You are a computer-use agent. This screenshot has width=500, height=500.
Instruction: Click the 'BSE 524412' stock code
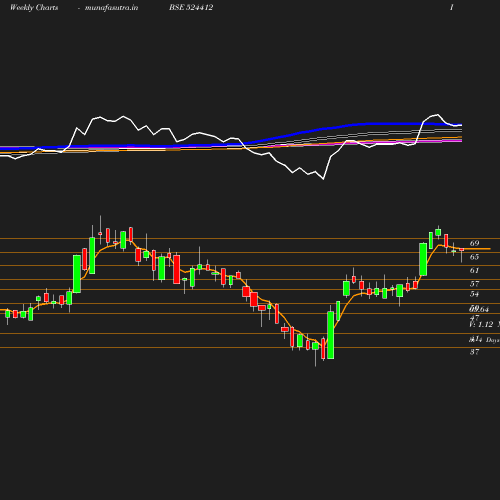pyautogui.click(x=191, y=8)
